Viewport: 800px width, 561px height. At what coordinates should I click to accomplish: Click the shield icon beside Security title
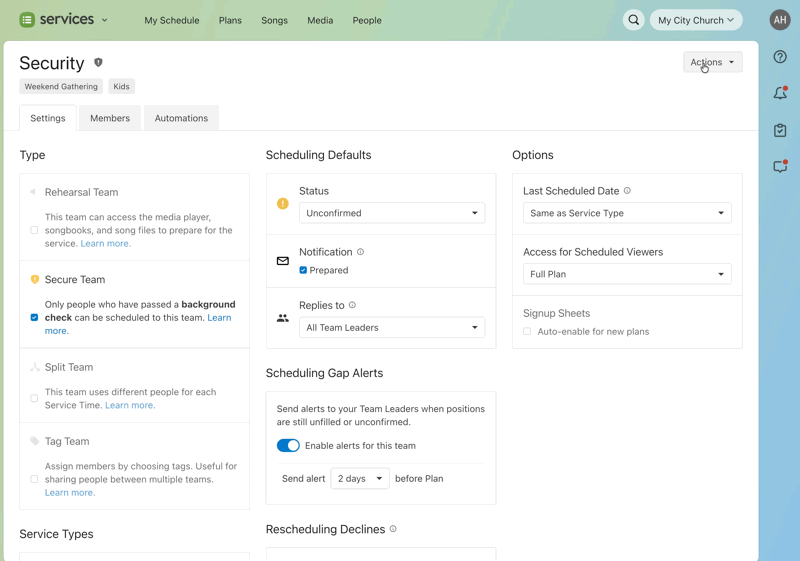coord(98,63)
